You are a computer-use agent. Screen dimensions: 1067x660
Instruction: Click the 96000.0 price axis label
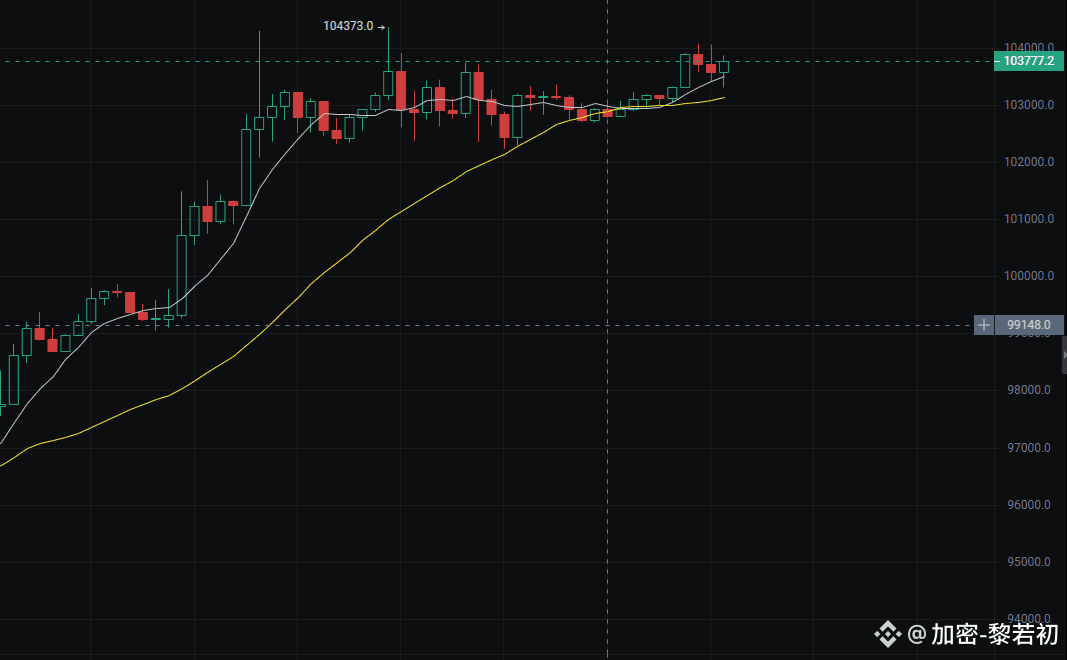[x=1029, y=505]
